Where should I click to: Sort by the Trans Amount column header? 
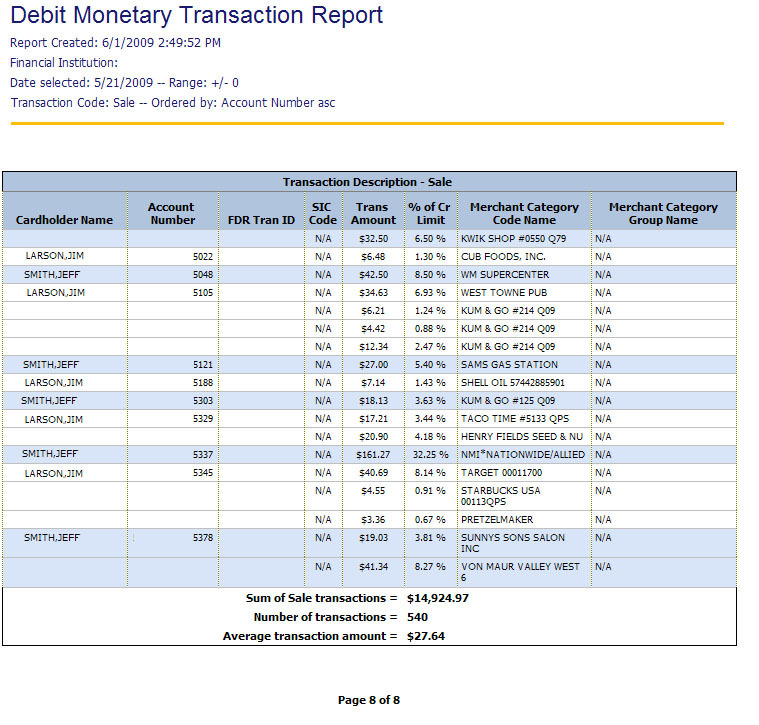coord(374,213)
